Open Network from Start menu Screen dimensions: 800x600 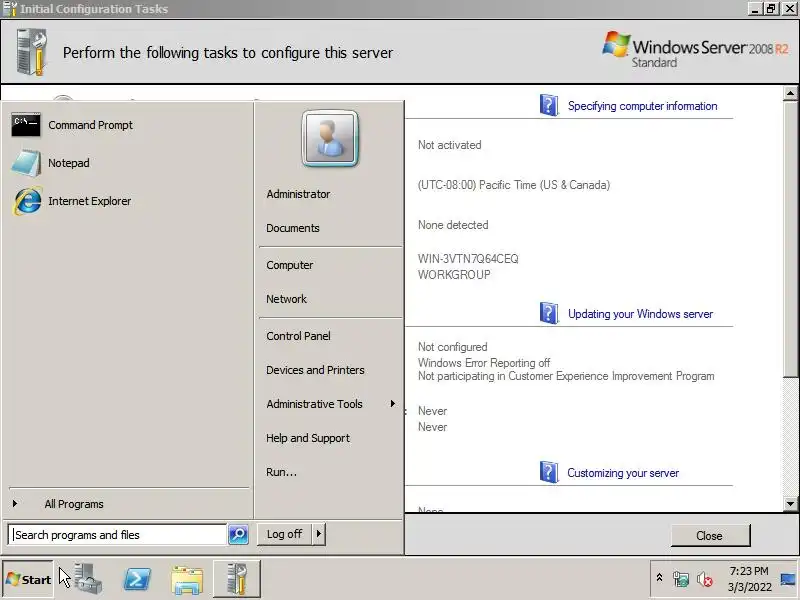(x=286, y=299)
